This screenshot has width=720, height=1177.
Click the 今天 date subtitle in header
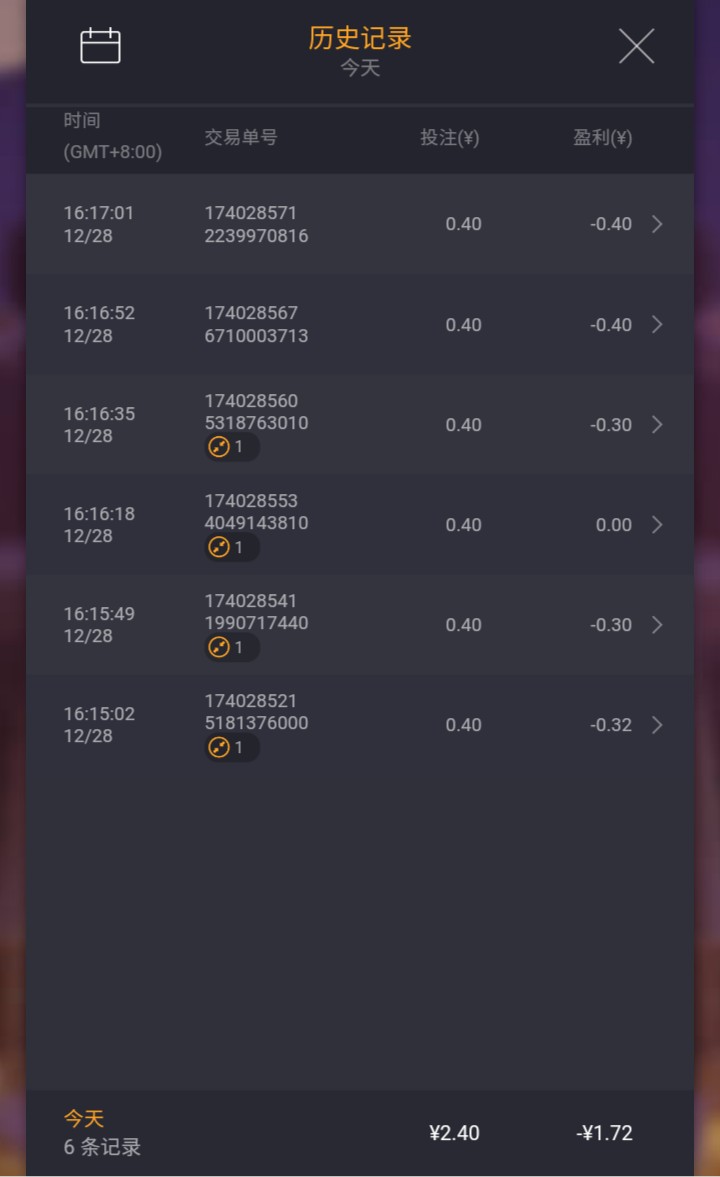360,68
